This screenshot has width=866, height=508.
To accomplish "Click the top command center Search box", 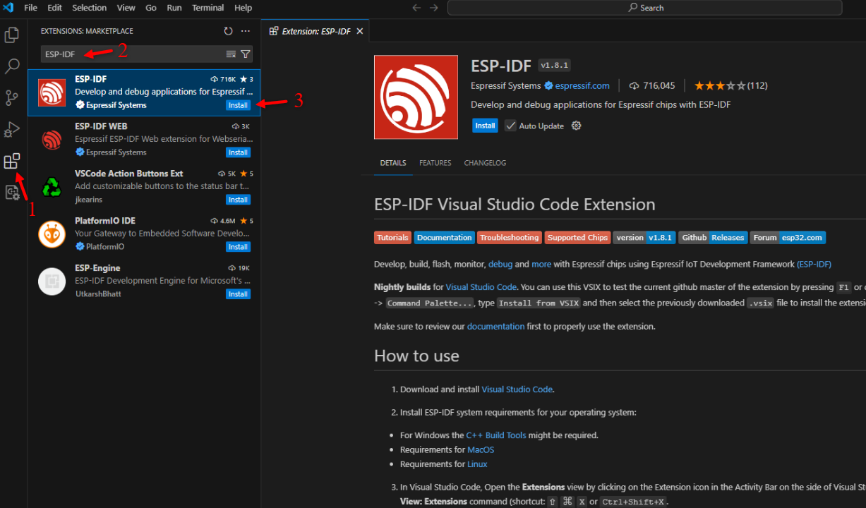I will (645, 8).
